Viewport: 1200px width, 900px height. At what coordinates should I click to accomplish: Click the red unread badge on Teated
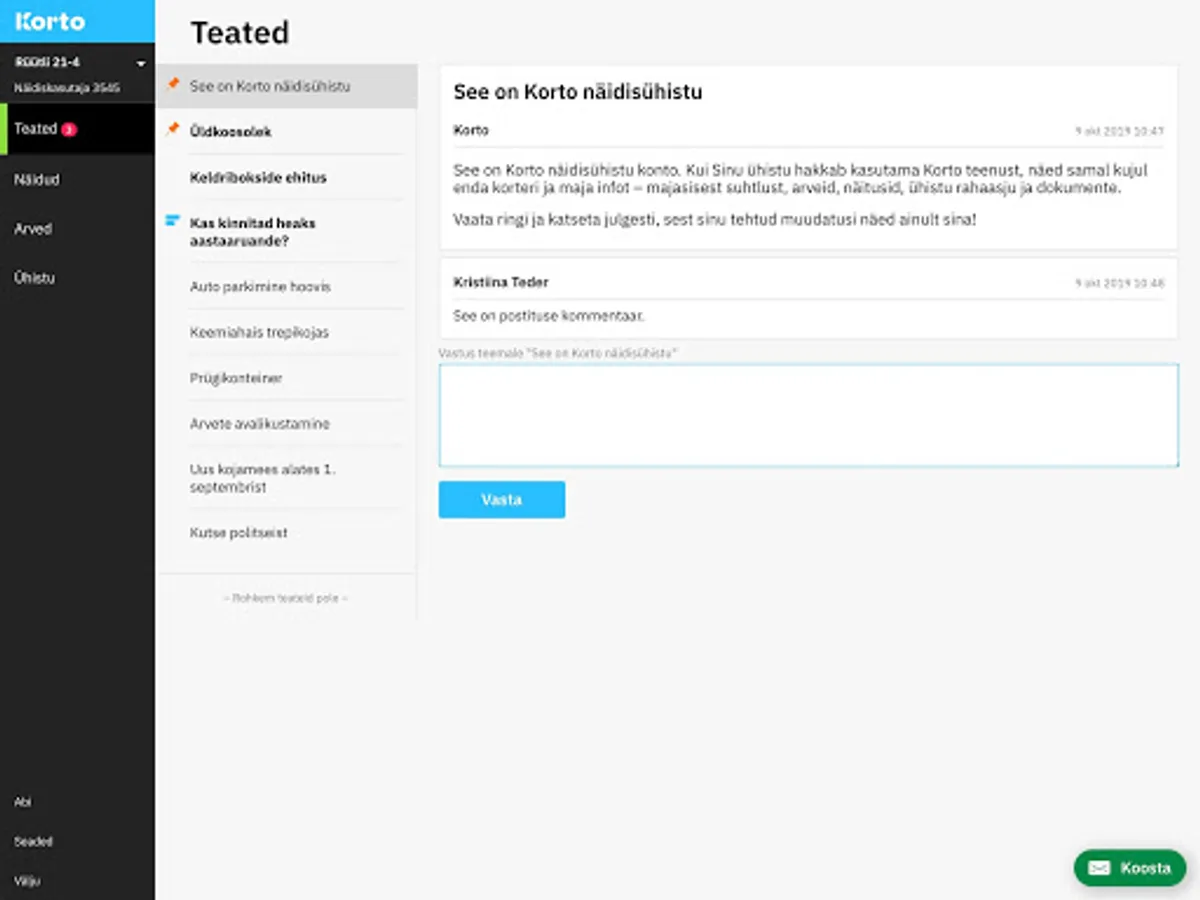tap(68, 129)
